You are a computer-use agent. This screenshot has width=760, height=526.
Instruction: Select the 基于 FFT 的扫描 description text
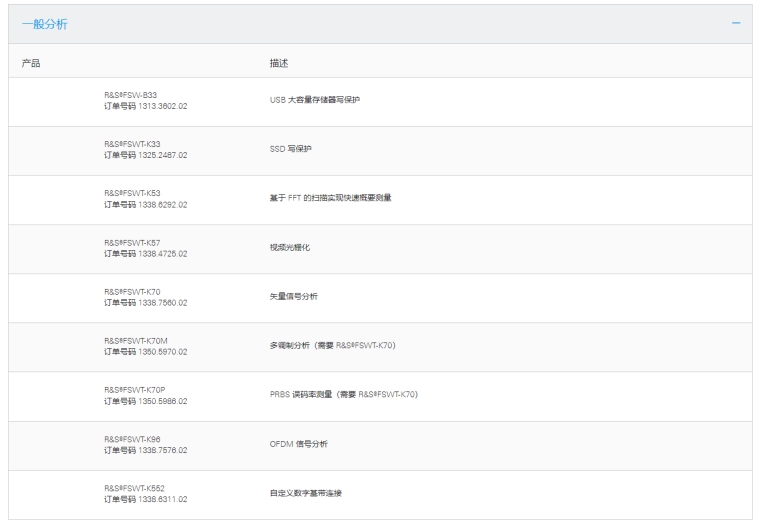[330, 198]
